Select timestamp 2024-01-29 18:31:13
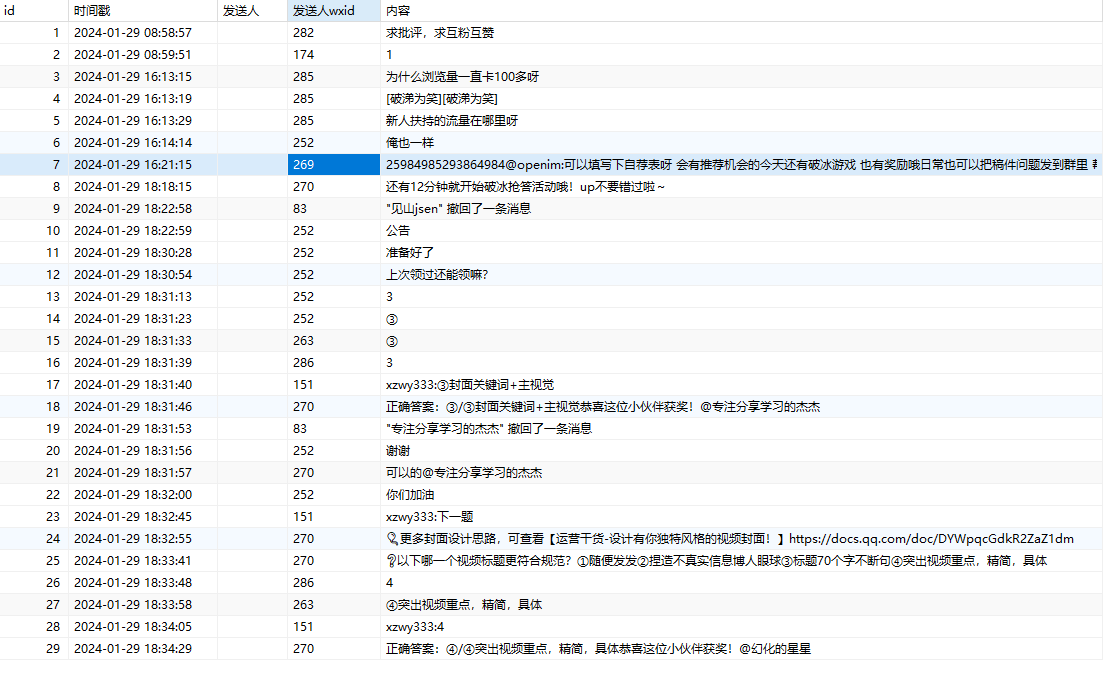The height and width of the screenshot is (675, 1107). click(x=143, y=297)
